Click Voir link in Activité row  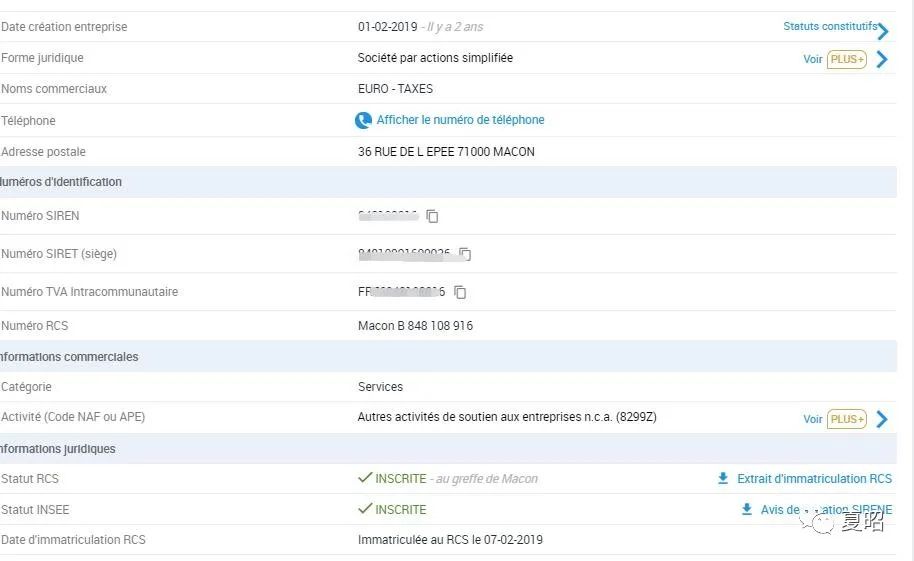(x=813, y=419)
